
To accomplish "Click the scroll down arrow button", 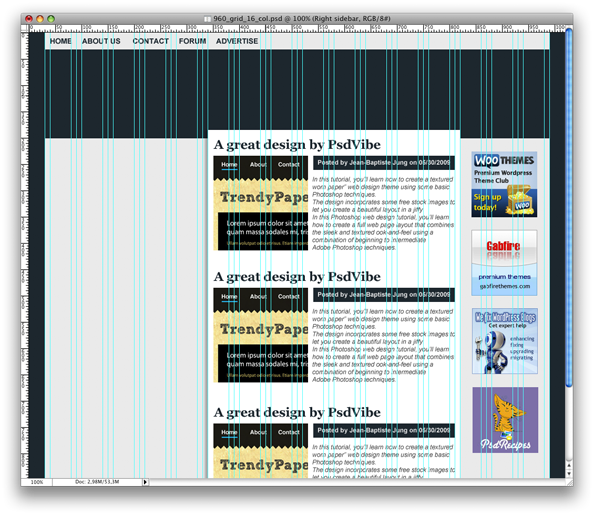I will click(x=569, y=474).
